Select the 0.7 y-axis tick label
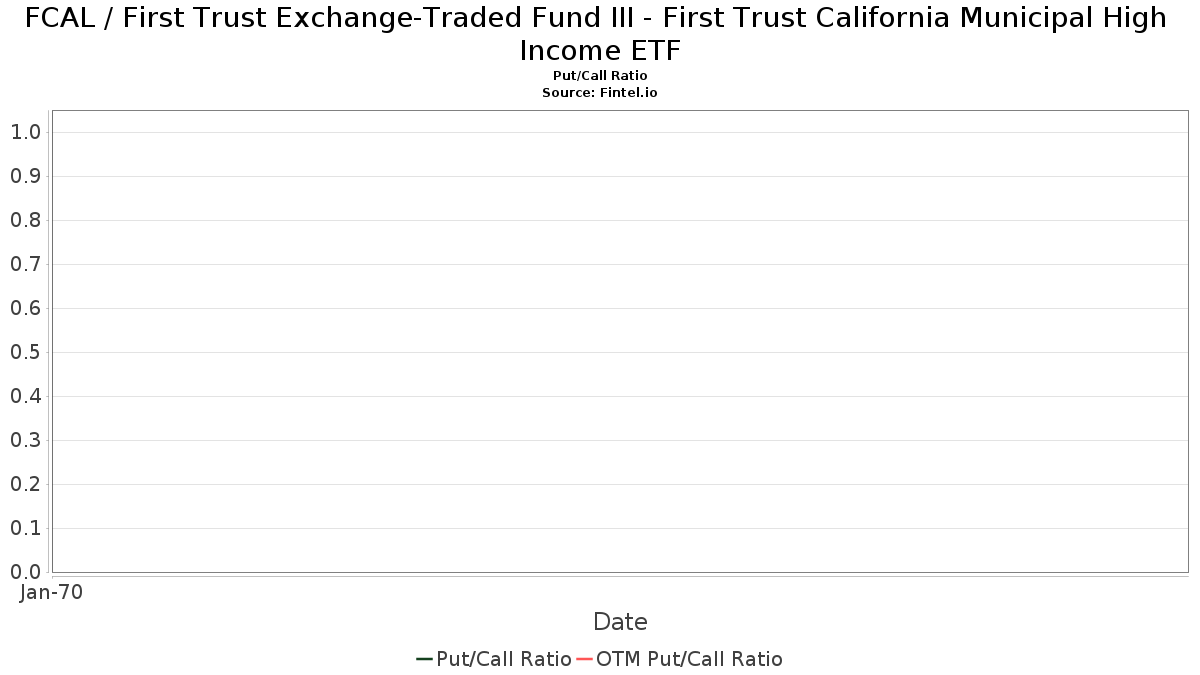This screenshot has width=1200, height=675. pos(25,264)
